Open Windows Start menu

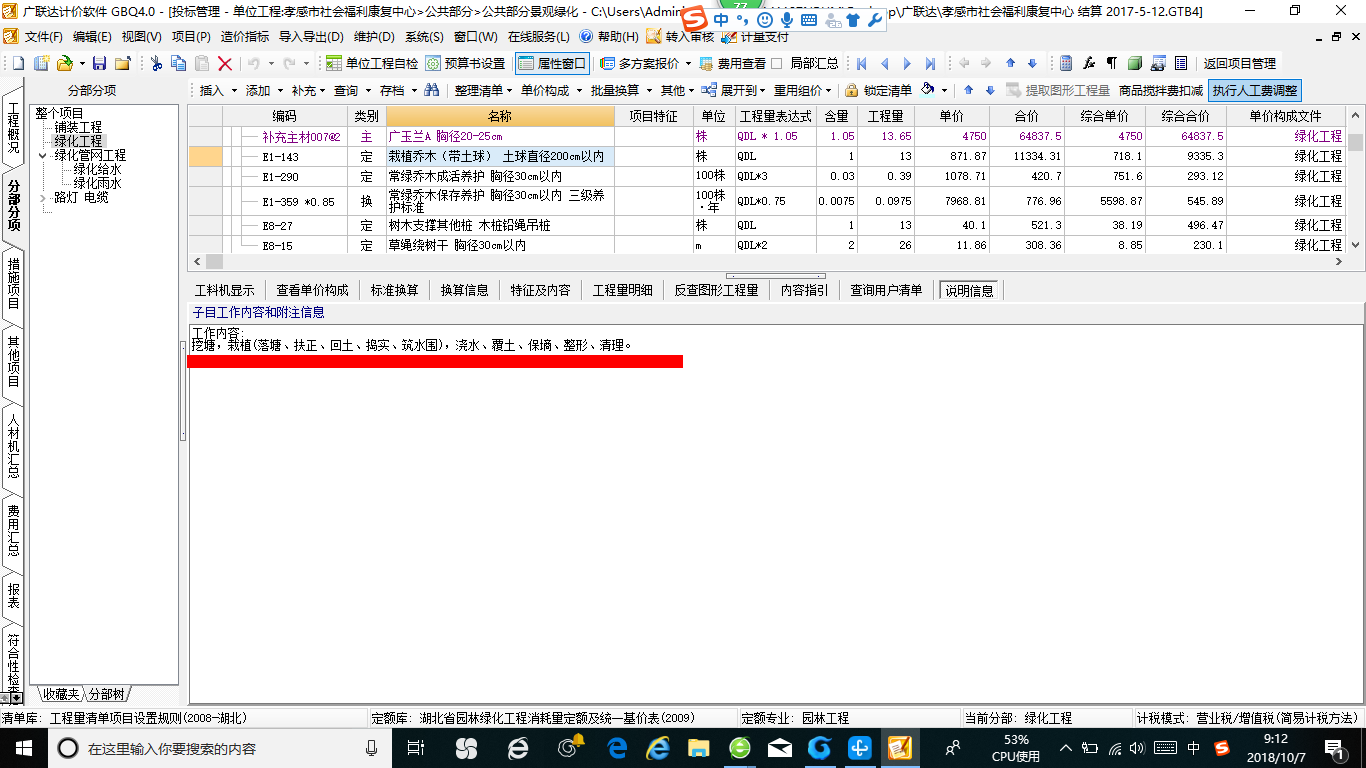(23, 747)
